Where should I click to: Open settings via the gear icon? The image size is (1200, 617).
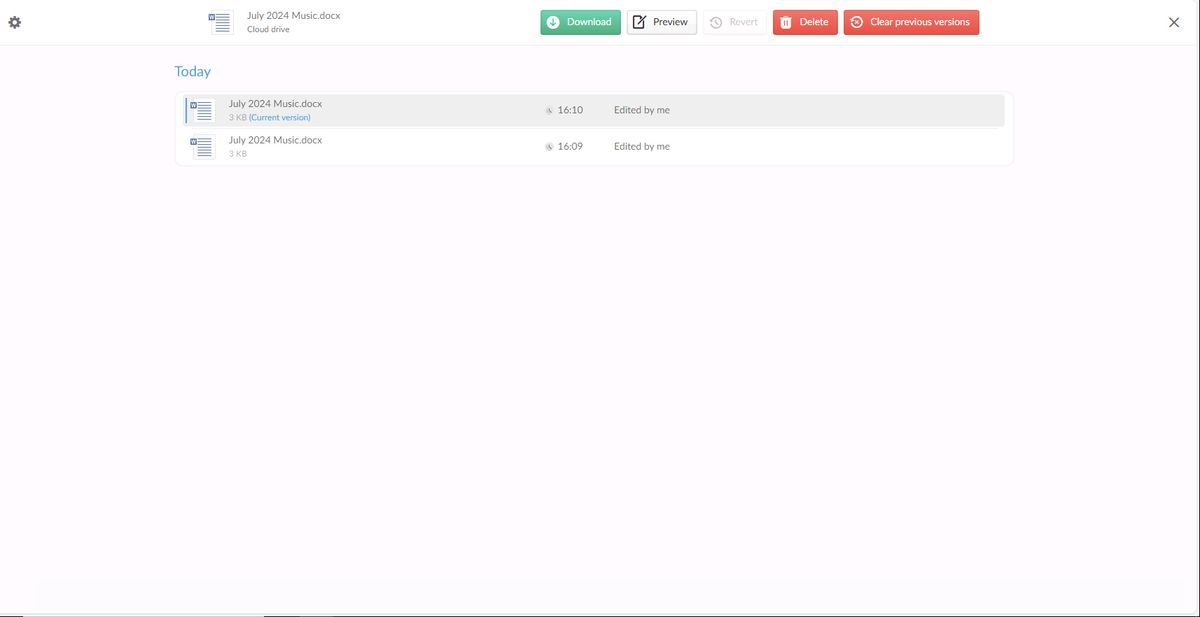pos(13,20)
